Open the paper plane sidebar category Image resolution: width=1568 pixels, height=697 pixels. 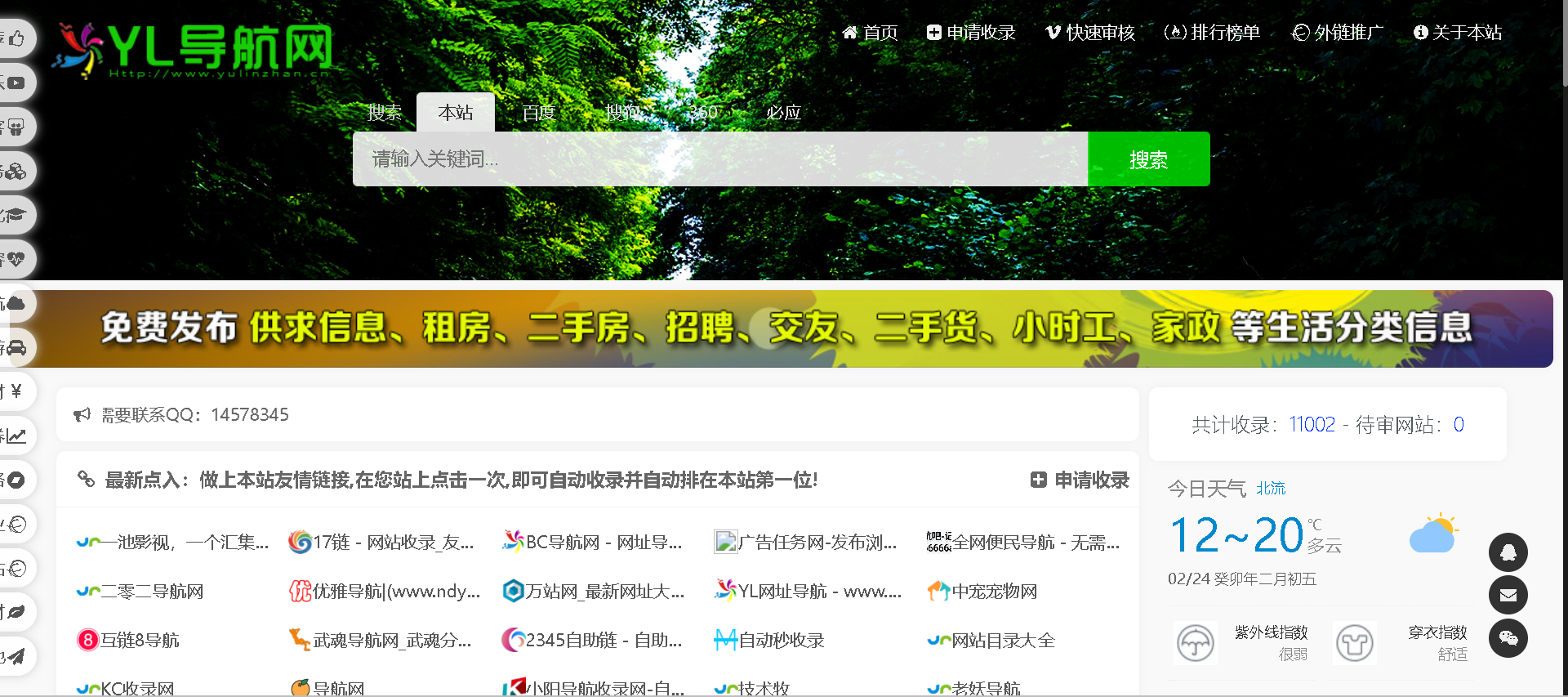click(16, 656)
